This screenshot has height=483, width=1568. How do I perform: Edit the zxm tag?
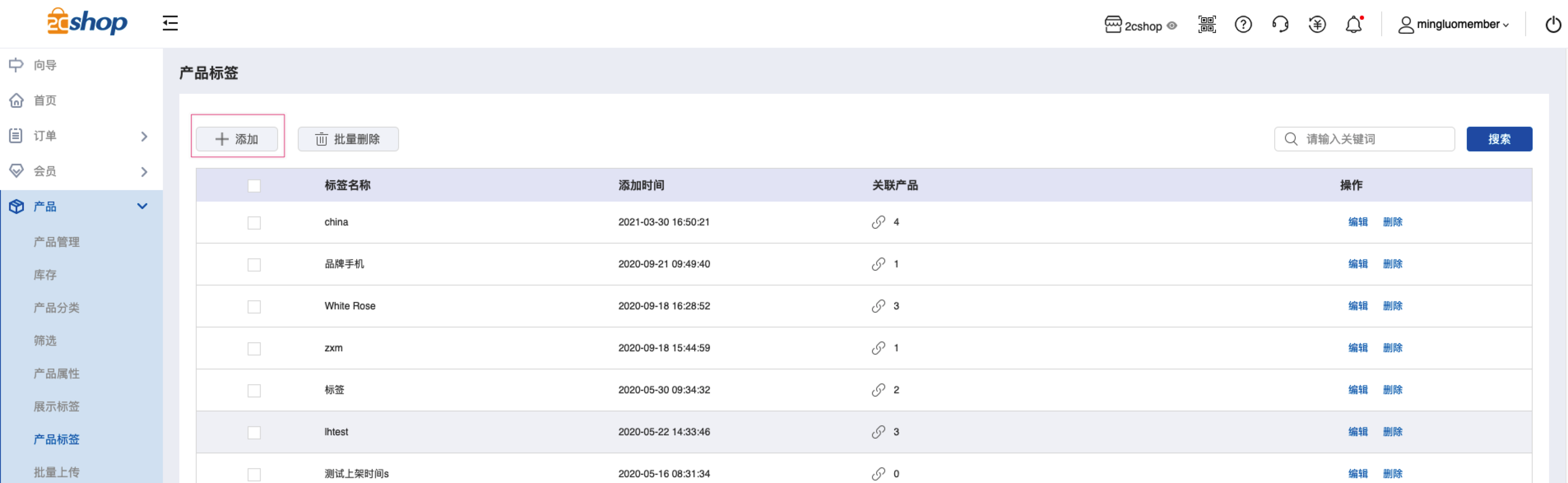pos(1357,348)
